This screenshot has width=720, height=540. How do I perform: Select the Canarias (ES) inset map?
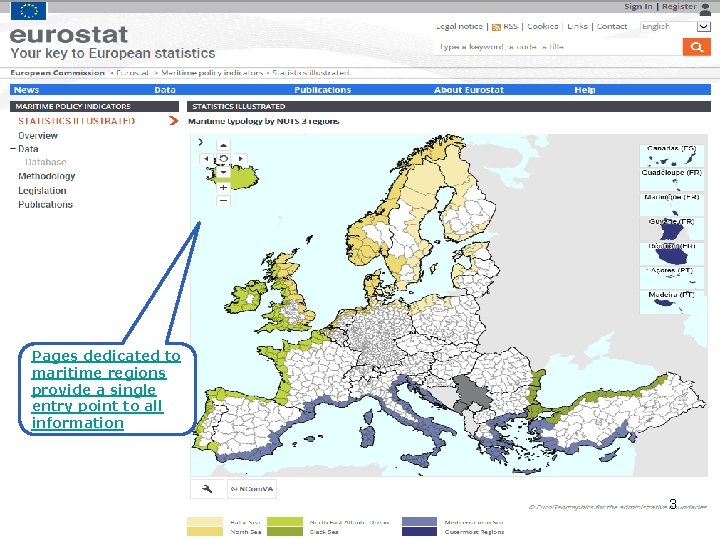(x=671, y=156)
